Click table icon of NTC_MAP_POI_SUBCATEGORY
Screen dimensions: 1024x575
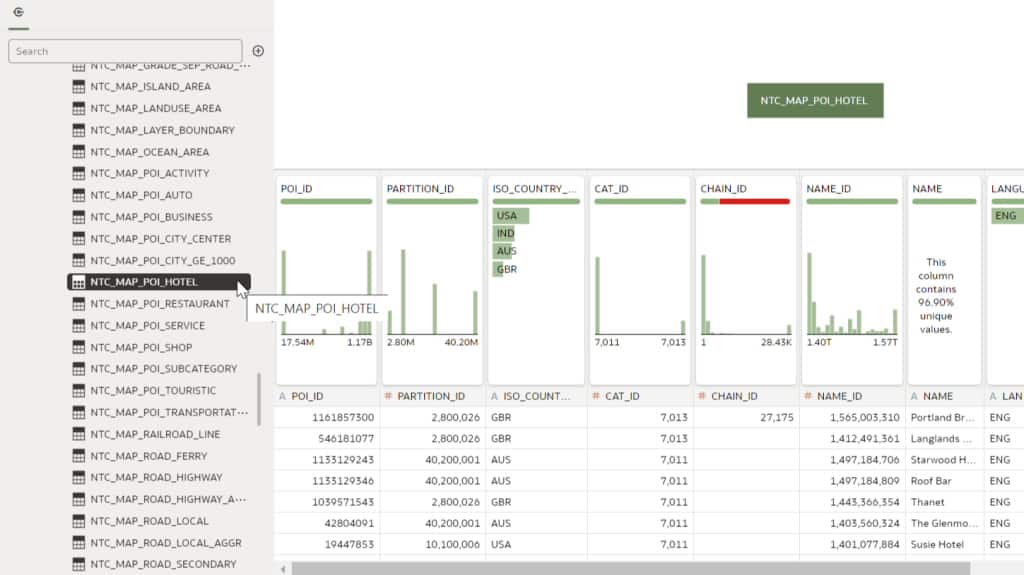coord(78,369)
